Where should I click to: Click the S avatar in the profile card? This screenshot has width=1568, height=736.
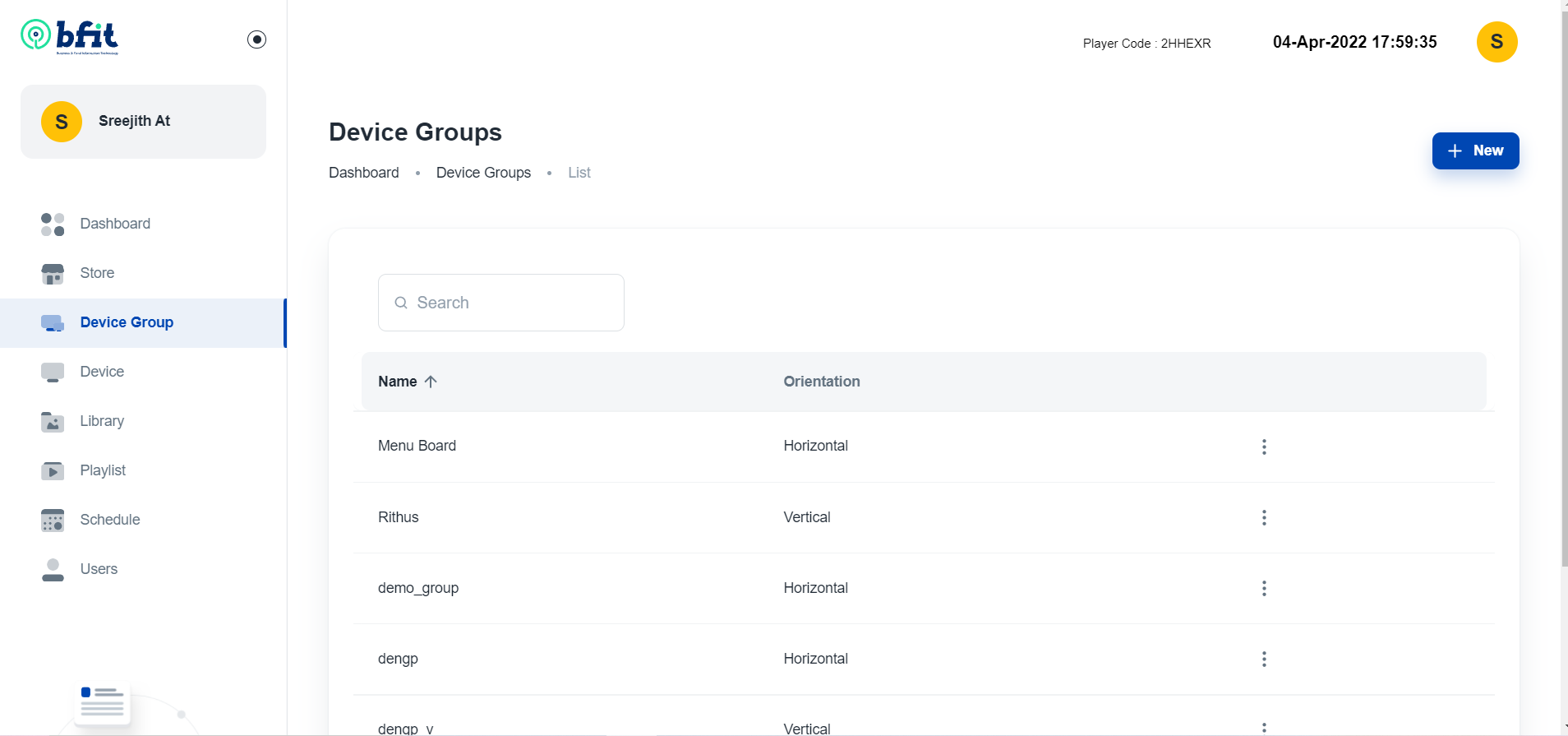pos(62,122)
